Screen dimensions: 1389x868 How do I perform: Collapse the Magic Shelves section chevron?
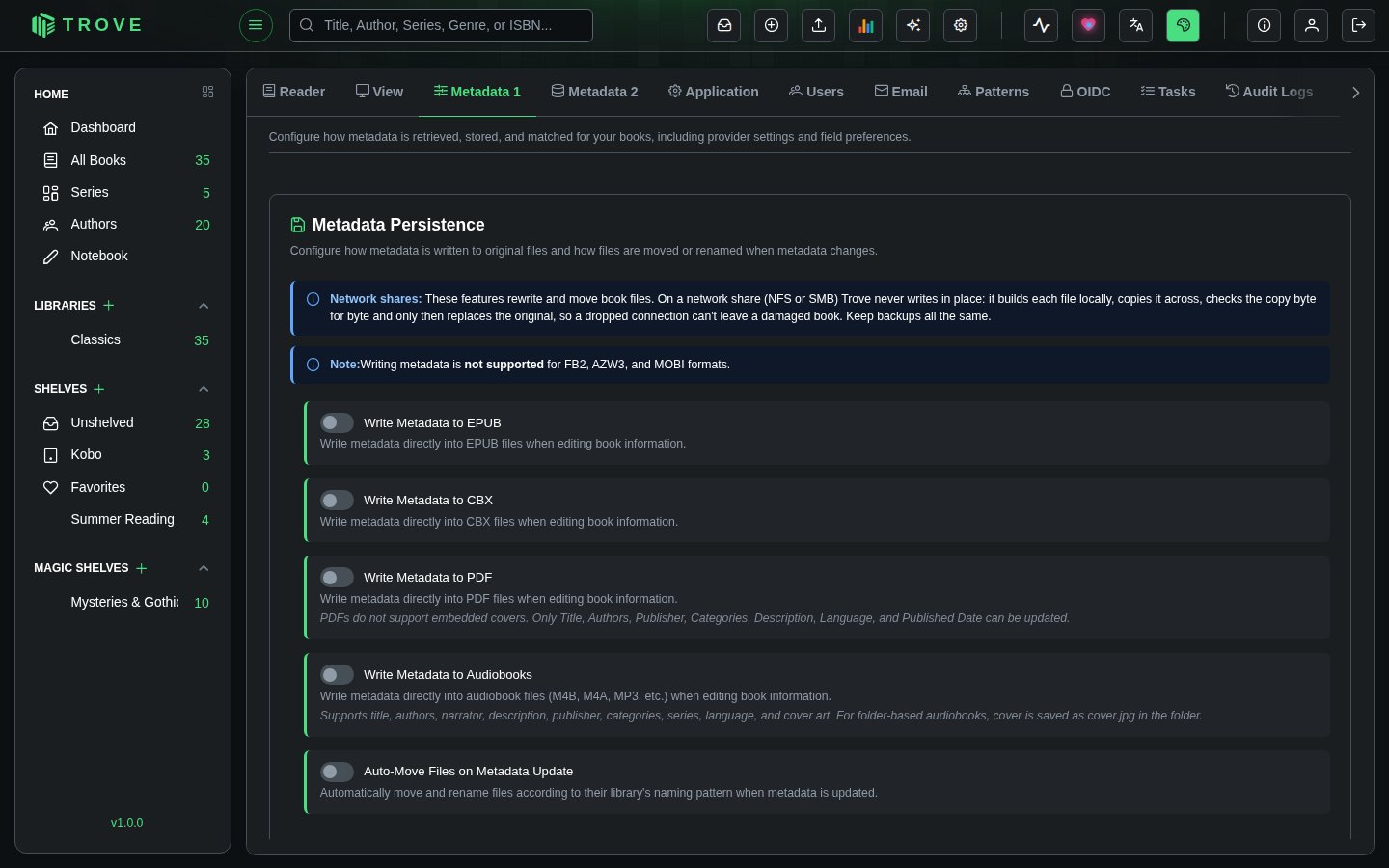(204, 568)
